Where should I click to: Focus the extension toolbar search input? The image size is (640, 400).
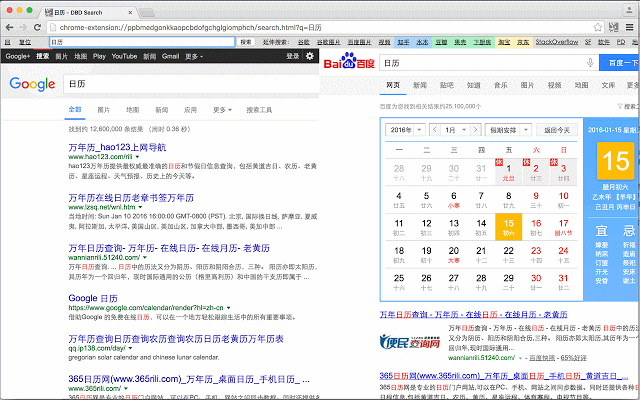click(x=142, y=42)
